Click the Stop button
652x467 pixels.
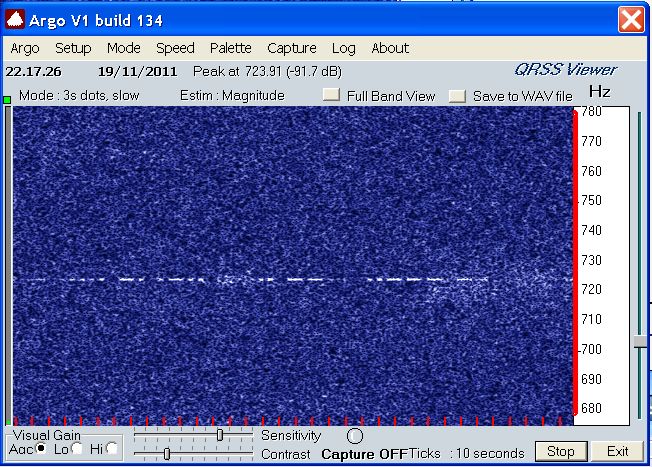[561, 451]
